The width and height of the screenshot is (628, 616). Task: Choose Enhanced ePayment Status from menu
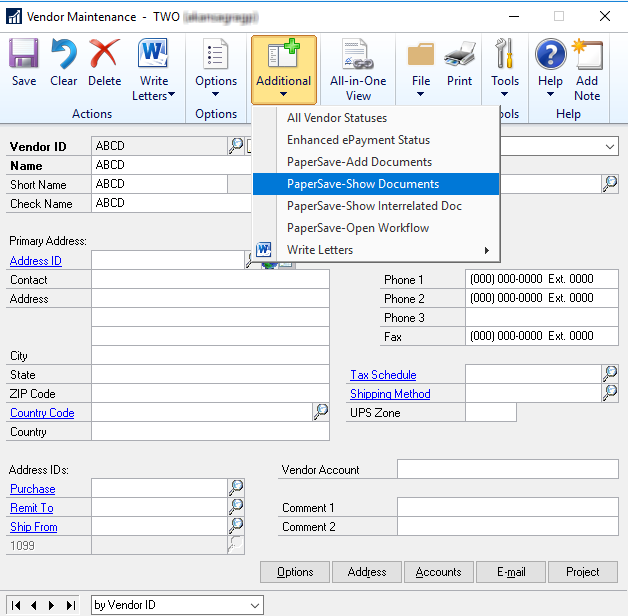click(358, 140)
